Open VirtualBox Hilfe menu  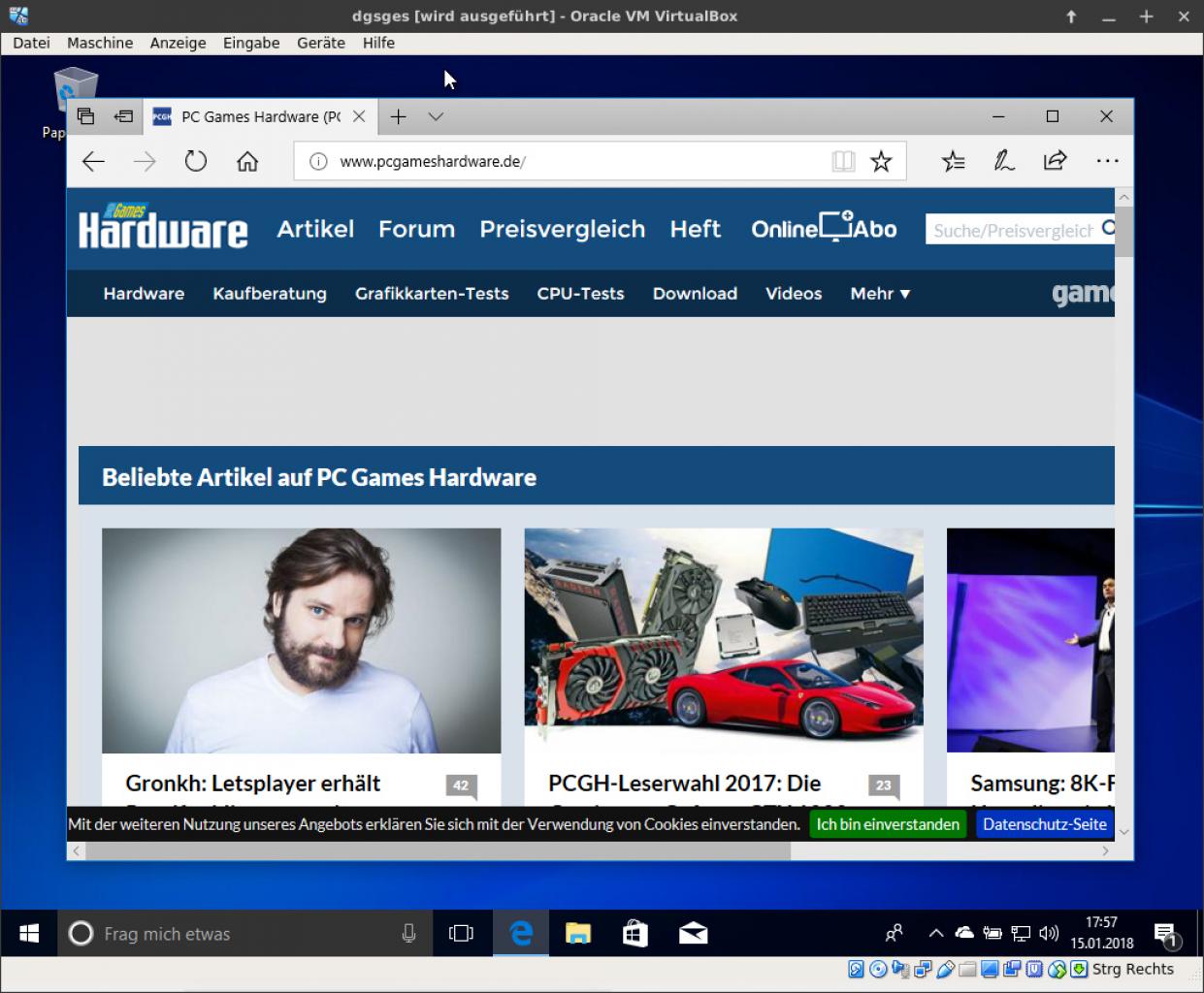click(x=378, y=43)
